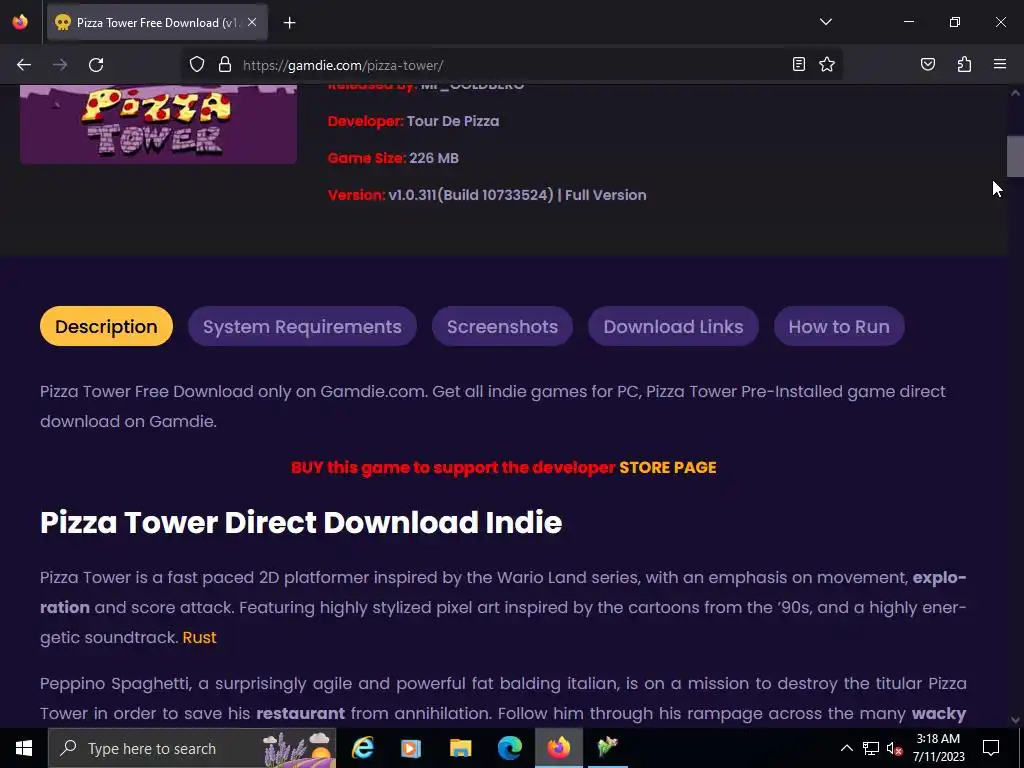
Task: Open the How to Run tab
Action: [x=839, y=326]
